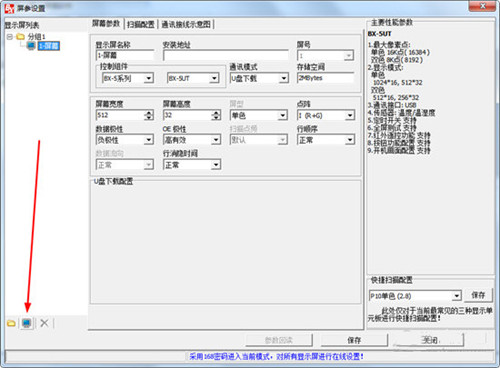Open the 数据流向 正常 dropdown
The width and height of the screenshot is (500, 368).
pos(149,165)
